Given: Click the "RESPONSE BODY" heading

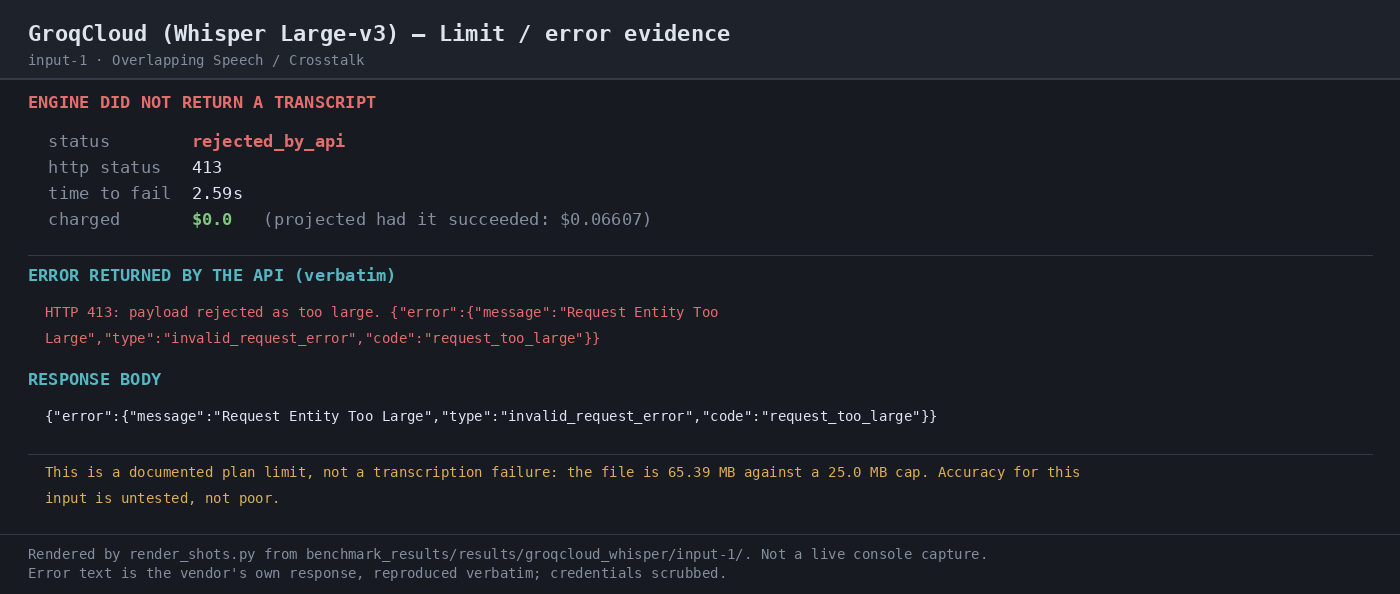Looking at the screenshot, I should pyautogui.click(x=95, y=380).
